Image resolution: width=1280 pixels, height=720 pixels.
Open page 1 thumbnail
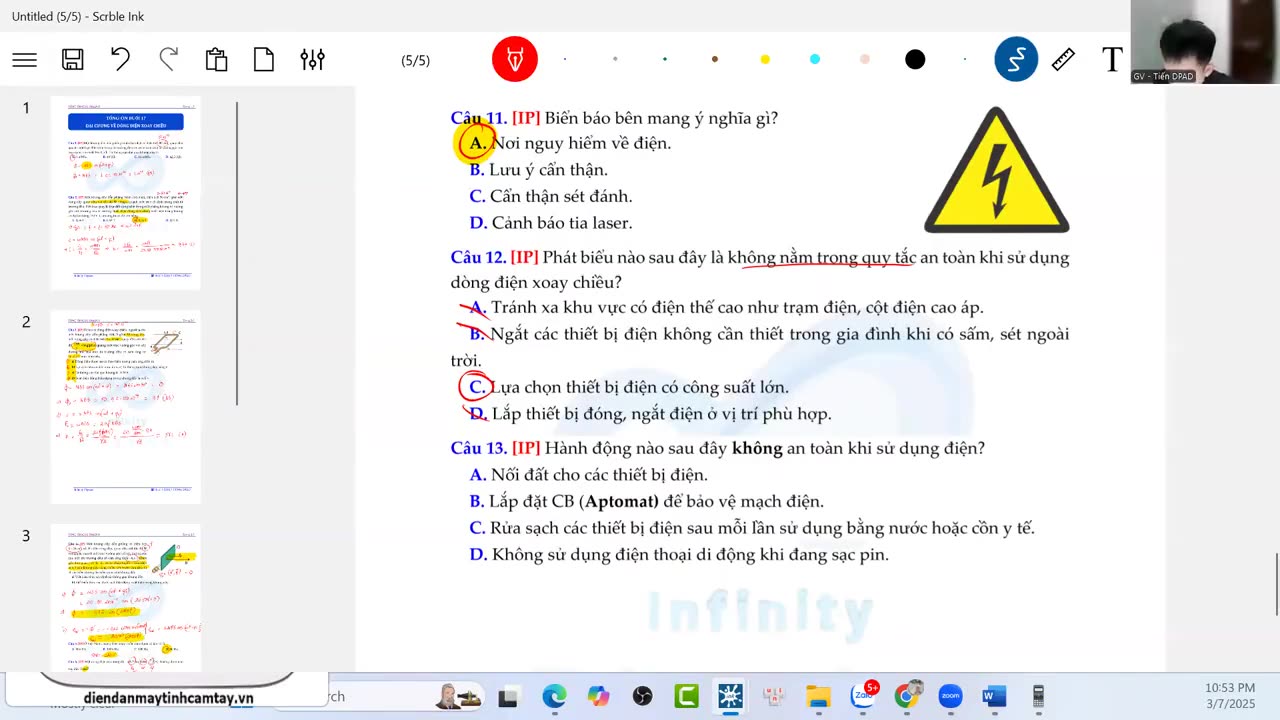[126, 193]
